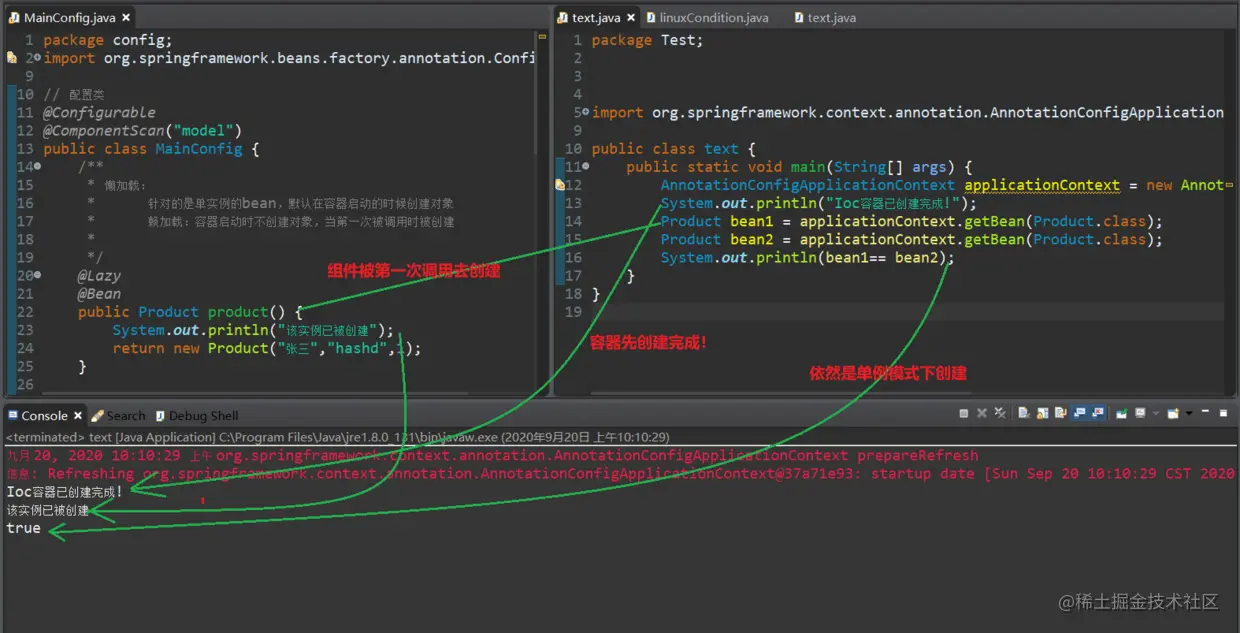
Task: Switch to the Debug Shell tab
Action: (196, 415)
